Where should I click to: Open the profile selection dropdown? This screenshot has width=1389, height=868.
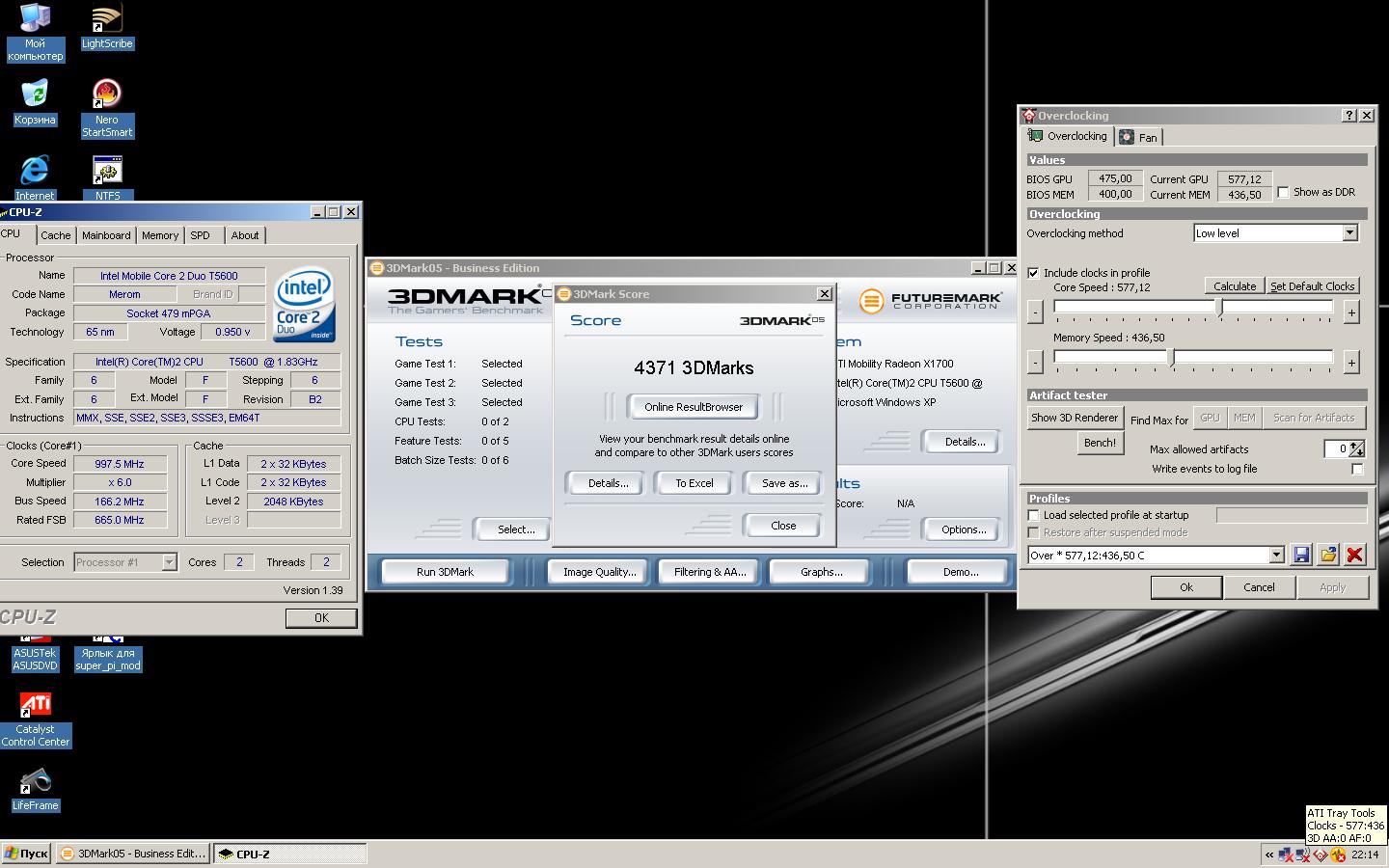click(1276, 555)
